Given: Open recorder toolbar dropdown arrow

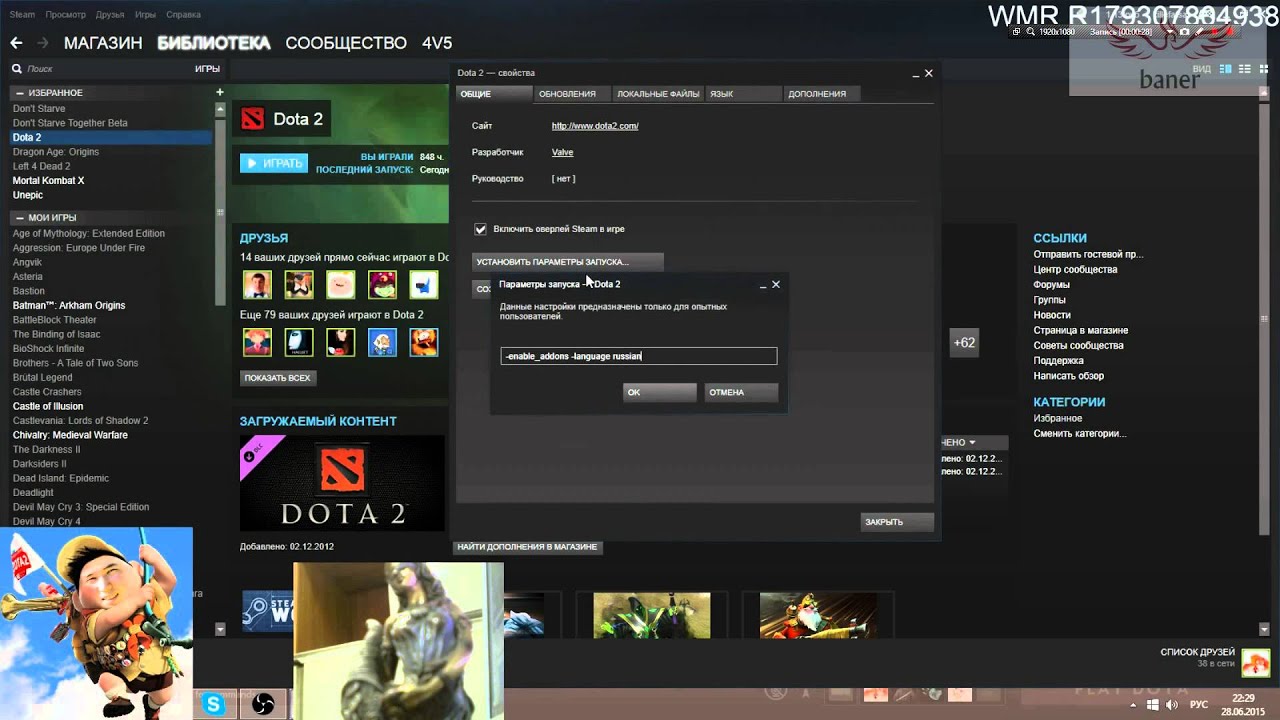Looking at the screenshot, I should 1170,32.
